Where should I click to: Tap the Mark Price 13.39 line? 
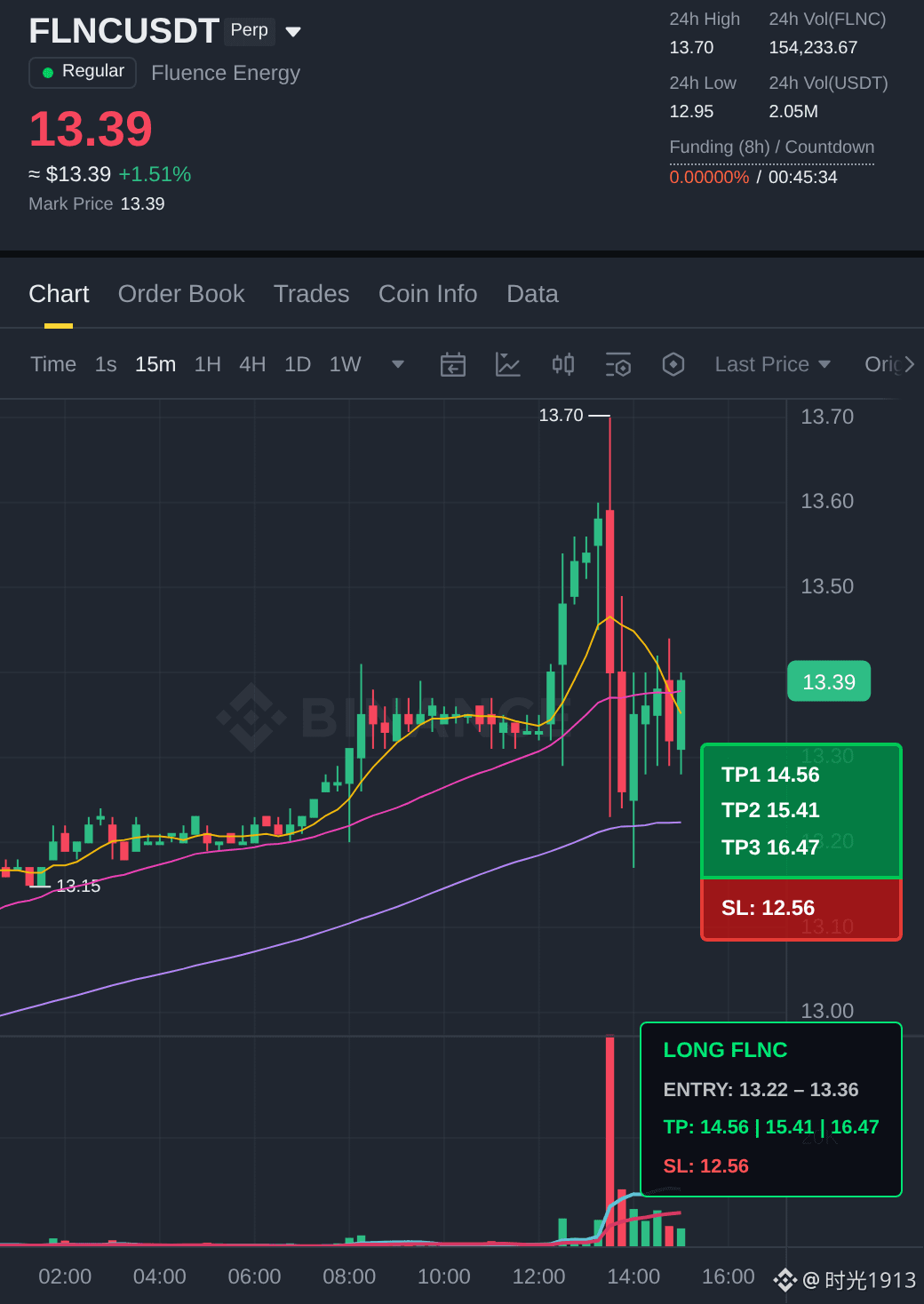pyautogui.click(x=97, y=204)
